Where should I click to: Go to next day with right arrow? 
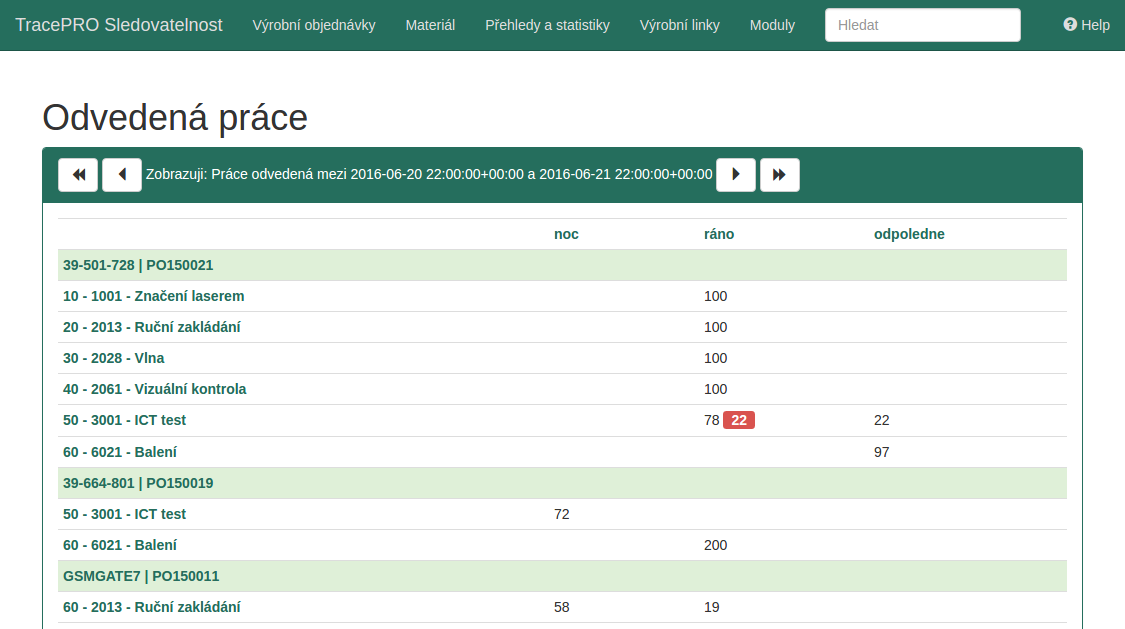coord(736,174)
